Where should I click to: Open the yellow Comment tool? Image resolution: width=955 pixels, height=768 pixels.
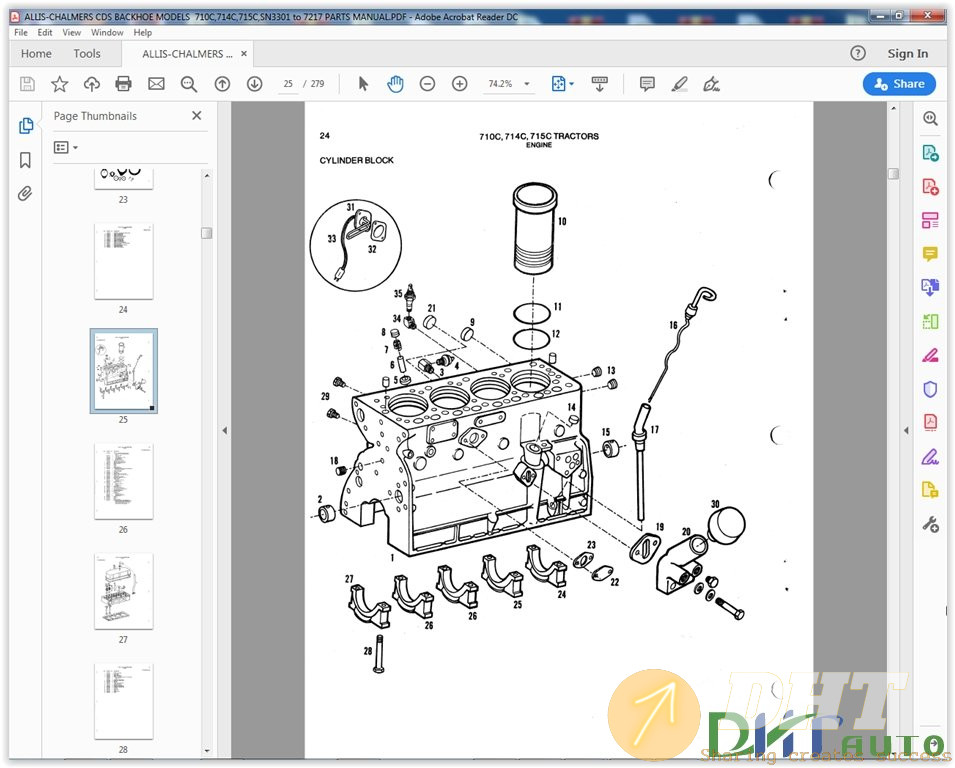point(930,253)
